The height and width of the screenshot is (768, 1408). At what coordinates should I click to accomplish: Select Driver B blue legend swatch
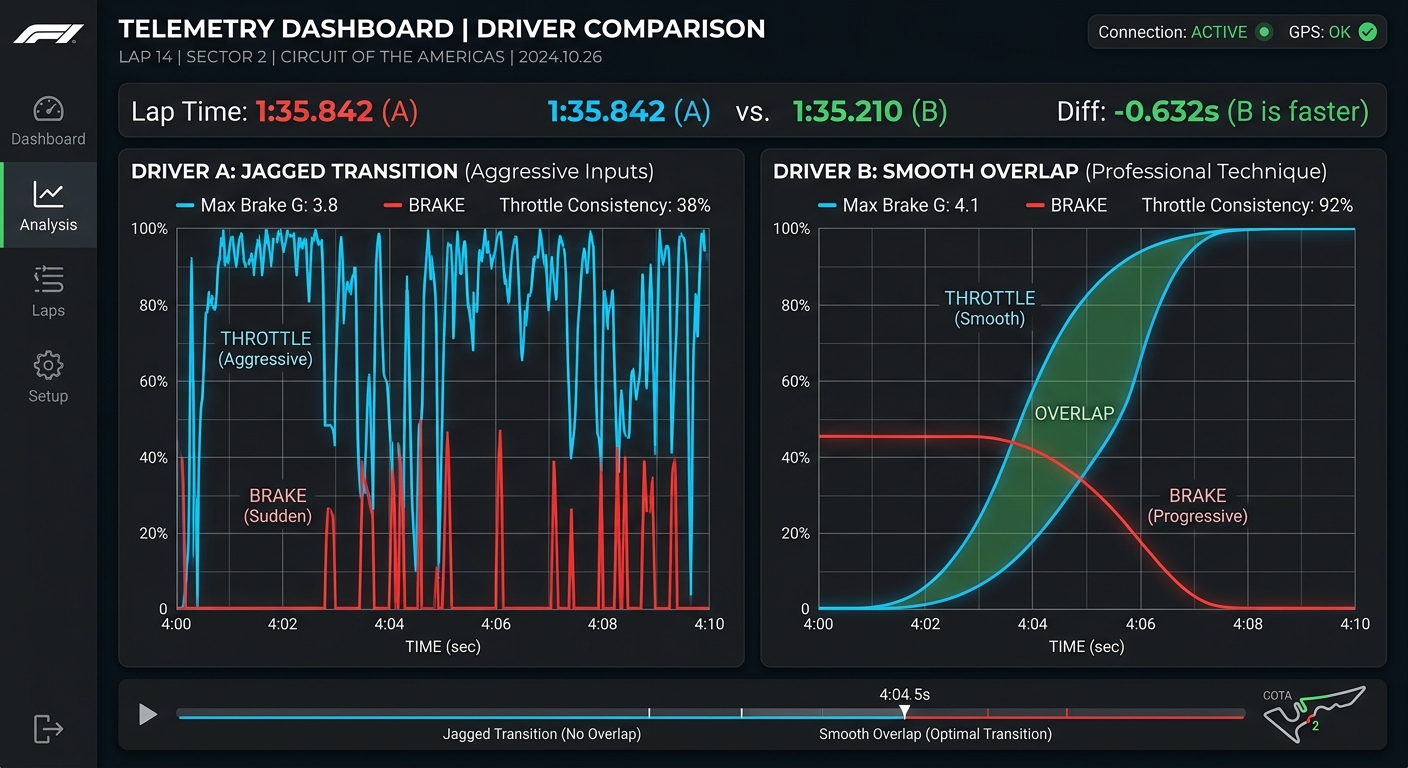coord(826,206)
